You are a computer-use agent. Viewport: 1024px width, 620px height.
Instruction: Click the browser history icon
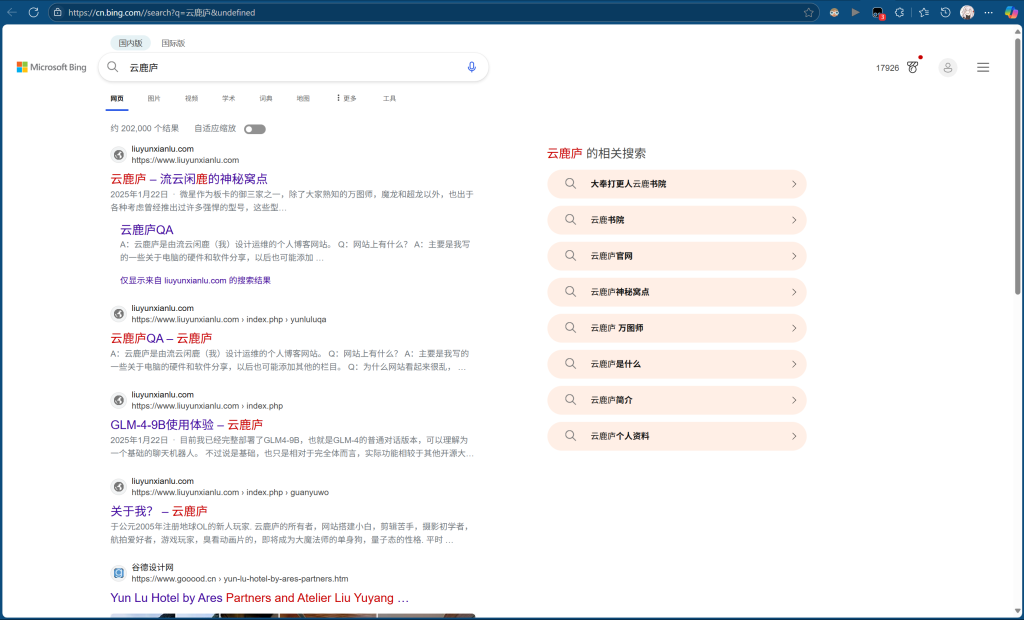coord(945,12)
